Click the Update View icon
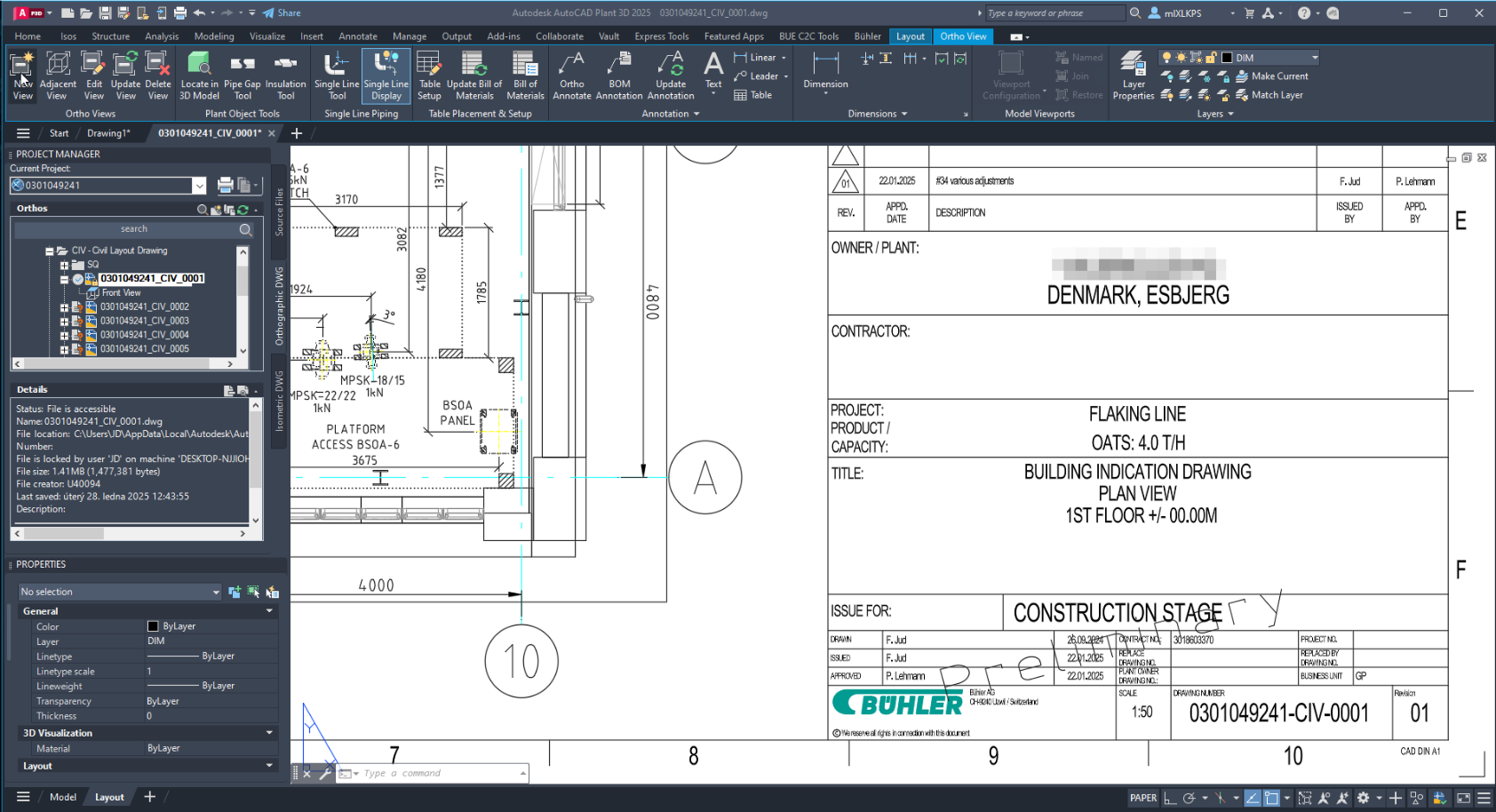Image resolution: width=1496 pixels, height=812 pixels. pyautogui.click(x=125, y=76)
